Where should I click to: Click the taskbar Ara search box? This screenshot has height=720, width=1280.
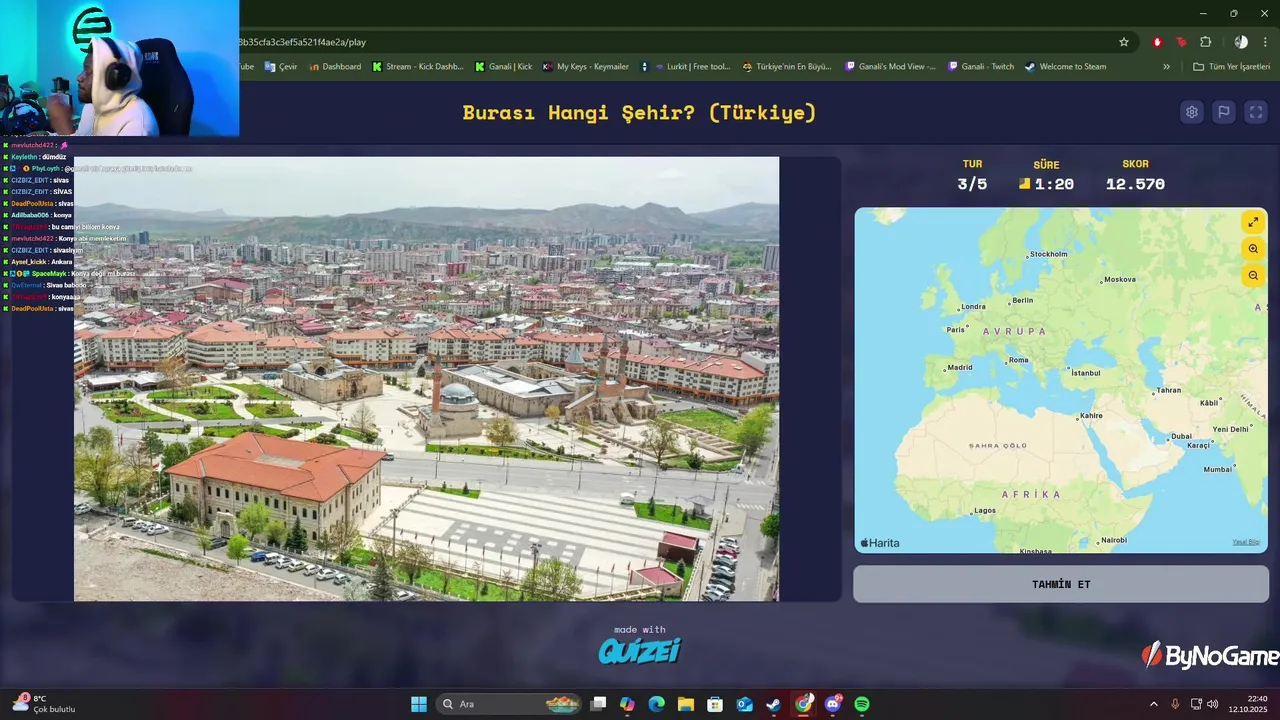coord(508,704)
